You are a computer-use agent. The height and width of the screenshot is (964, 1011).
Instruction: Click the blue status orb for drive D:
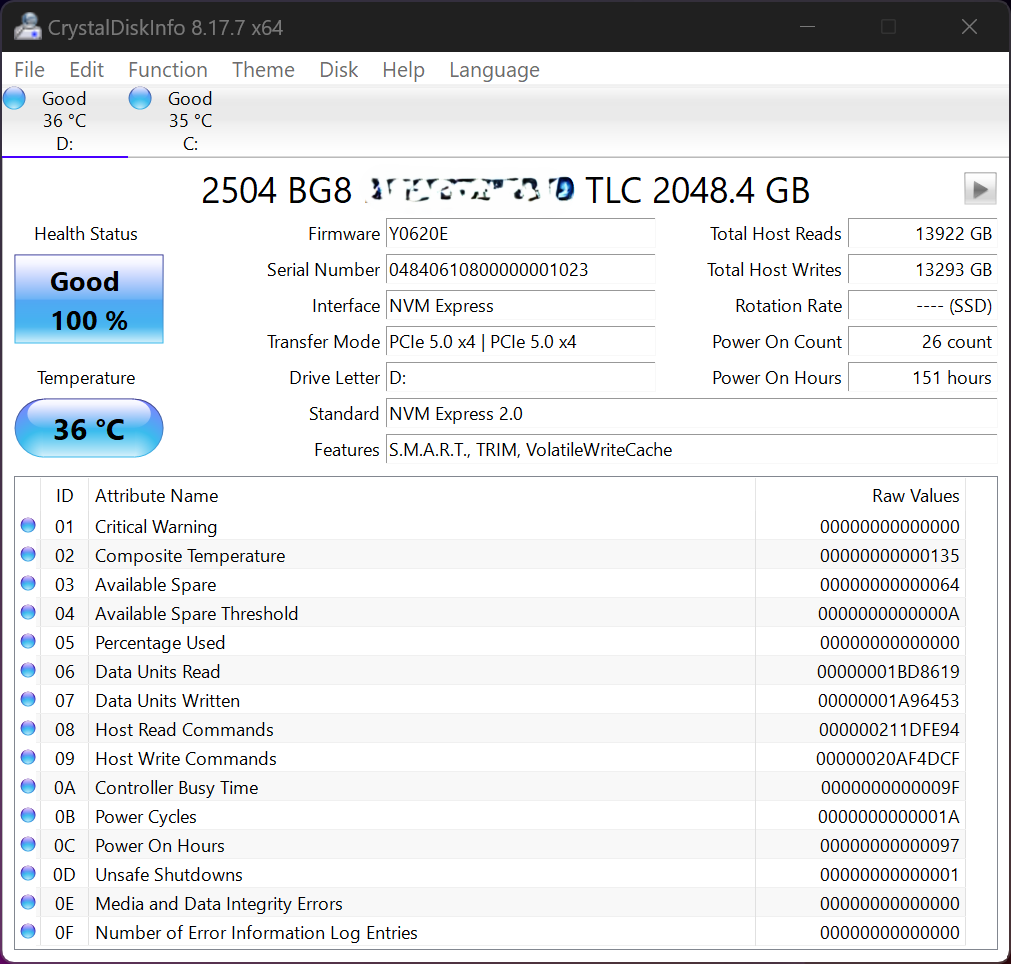(x=14, y=98)
